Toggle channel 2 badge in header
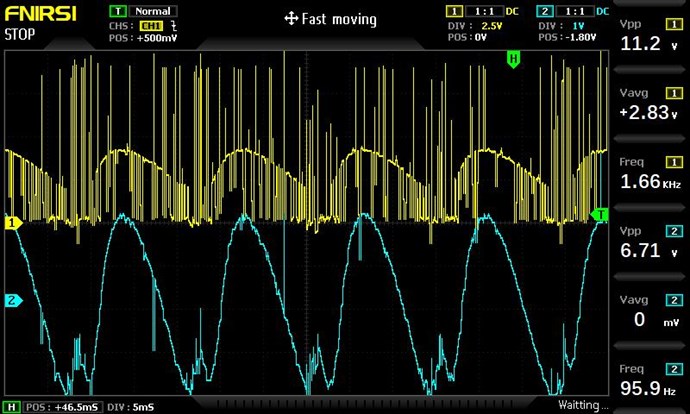The width and height of the screenshot is (690, 414). tap(543, 10)
